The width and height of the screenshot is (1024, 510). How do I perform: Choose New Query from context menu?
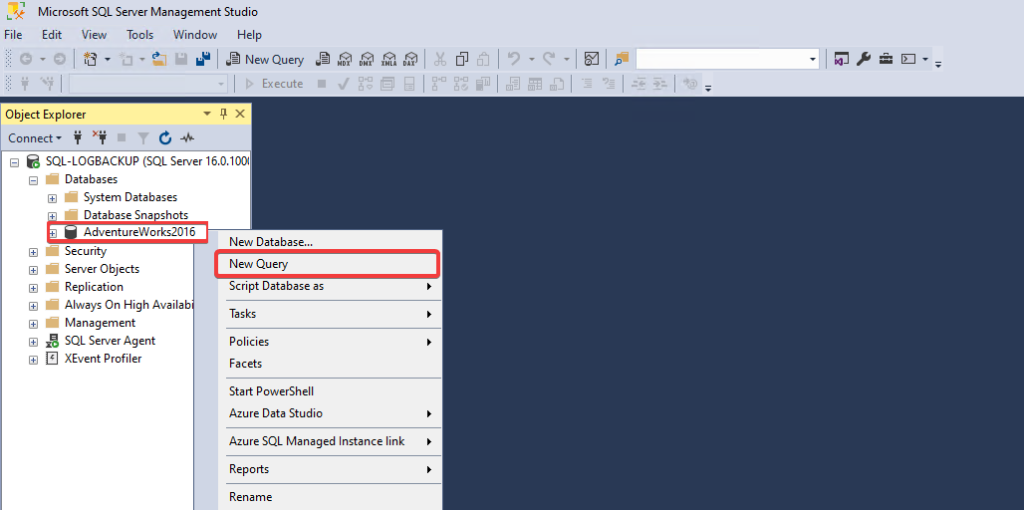coord(329,264)
